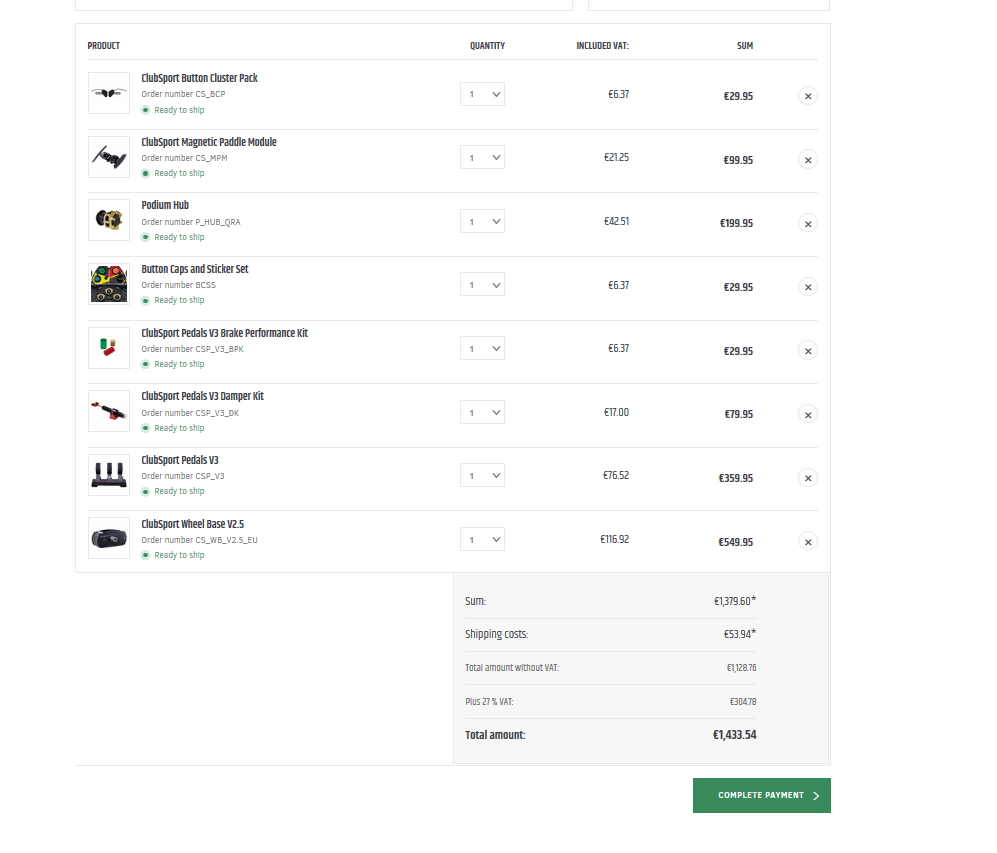Open quantity dropdown for Wheel Base V2.5

point(483,540)
